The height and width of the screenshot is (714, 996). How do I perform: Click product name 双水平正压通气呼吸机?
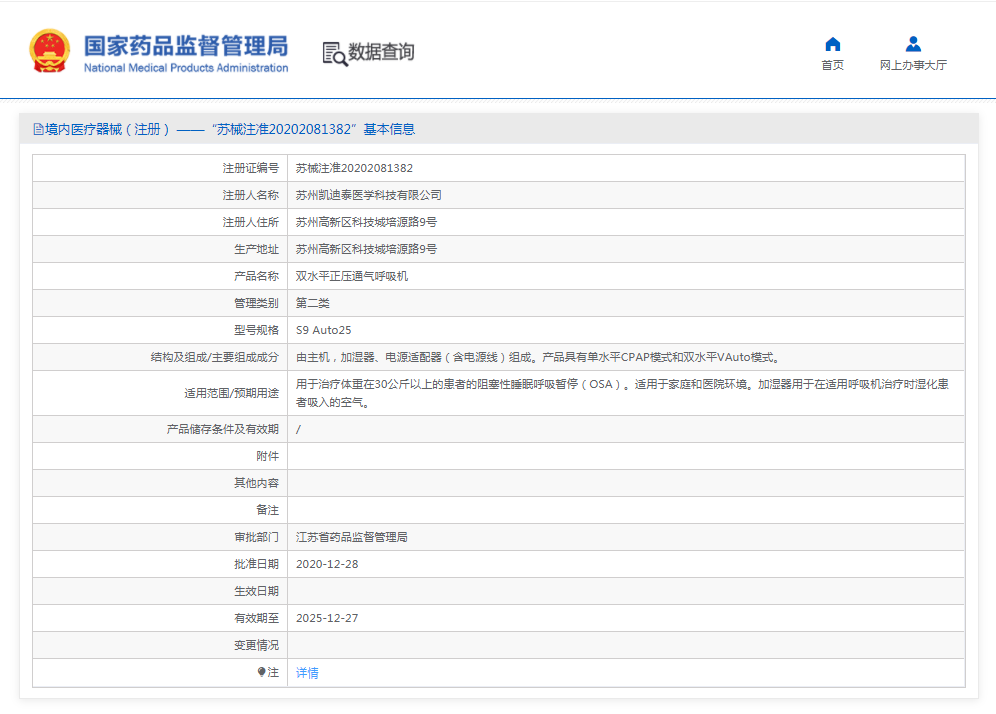point(352,276)
